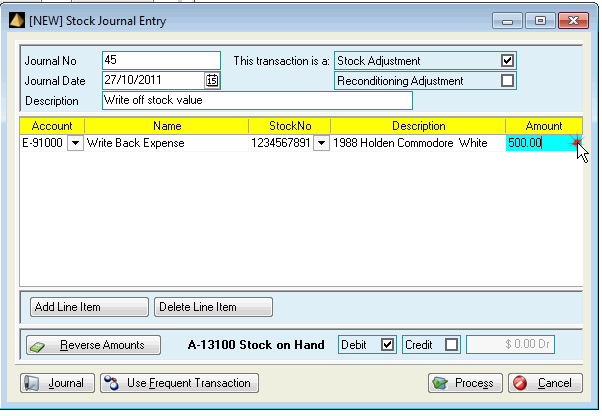Focus the Journal No field

(161, 61)
